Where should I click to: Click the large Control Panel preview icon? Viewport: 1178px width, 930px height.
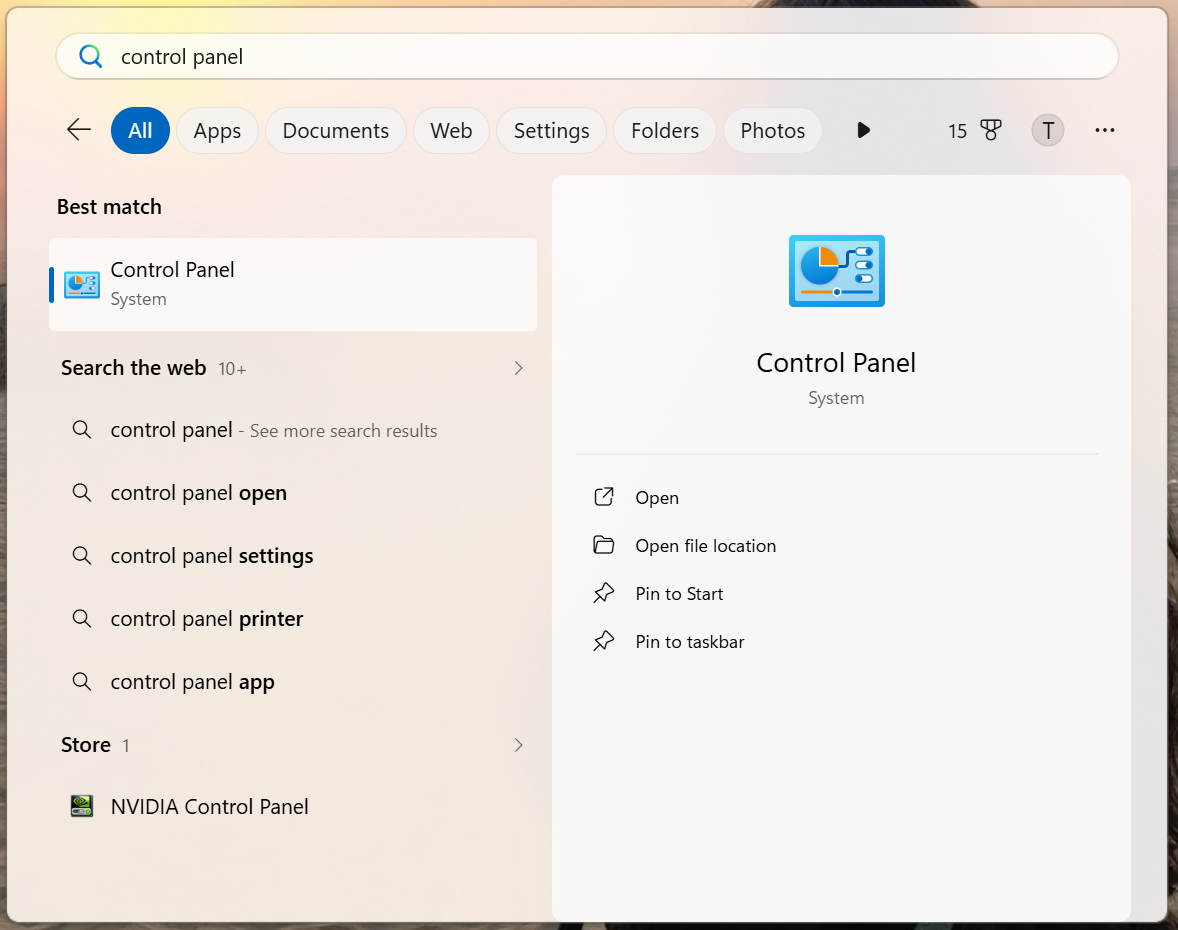pos(836,270)
